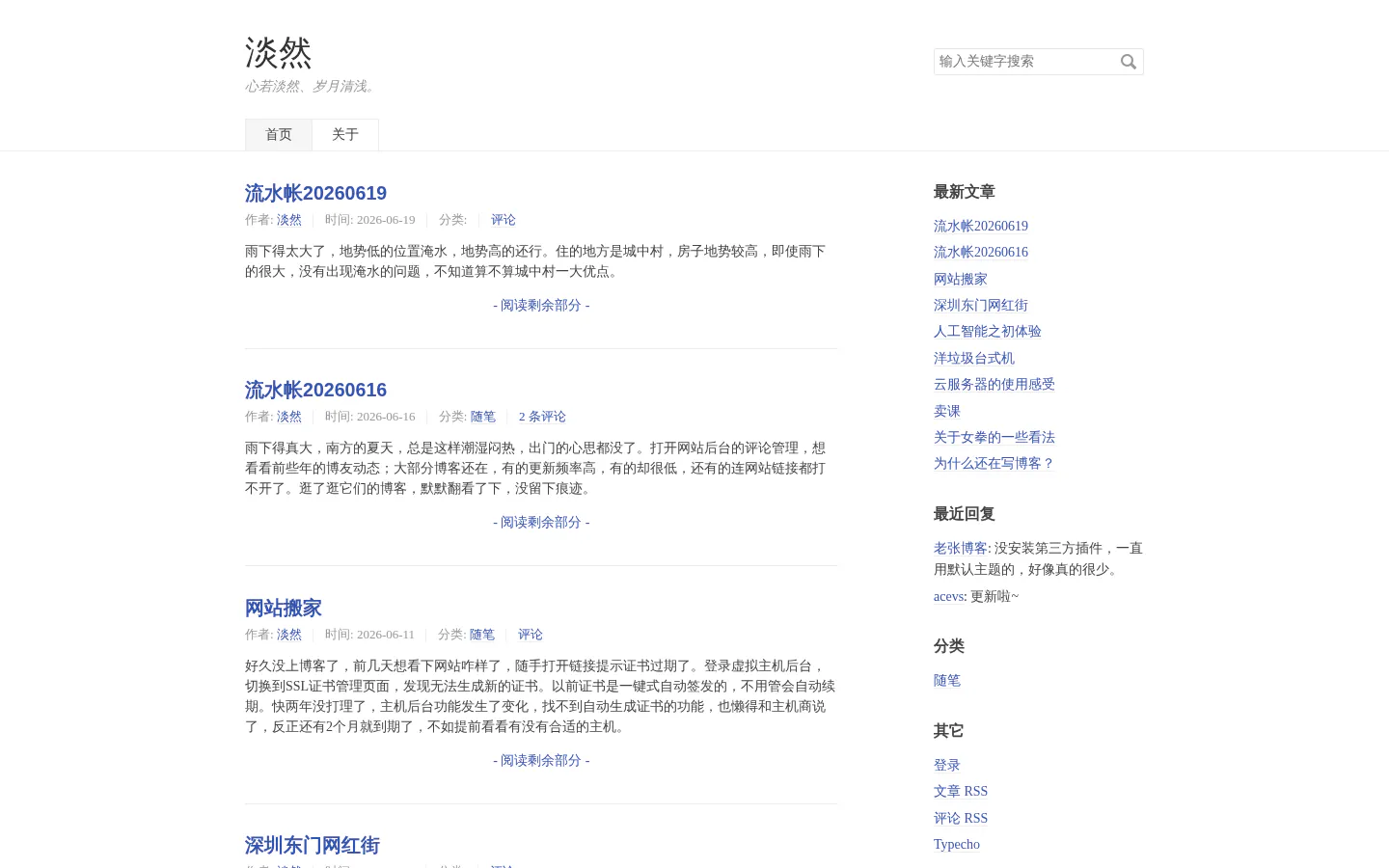Open the 首页 navigation tab
Image resolution: width=1389 pixels, height=868 pixels.
pos(279,135)
